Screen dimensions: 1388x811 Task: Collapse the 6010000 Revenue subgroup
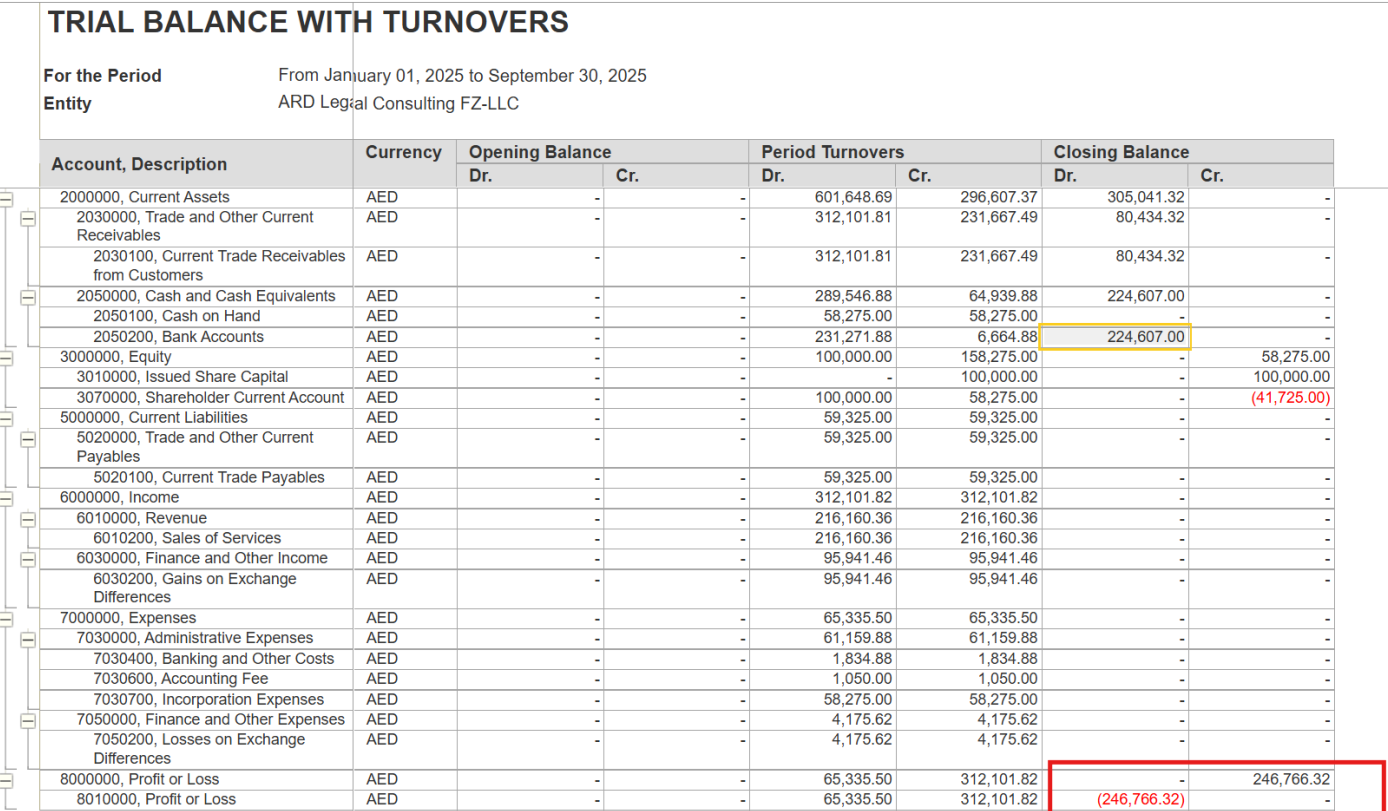tap(28, 519)
